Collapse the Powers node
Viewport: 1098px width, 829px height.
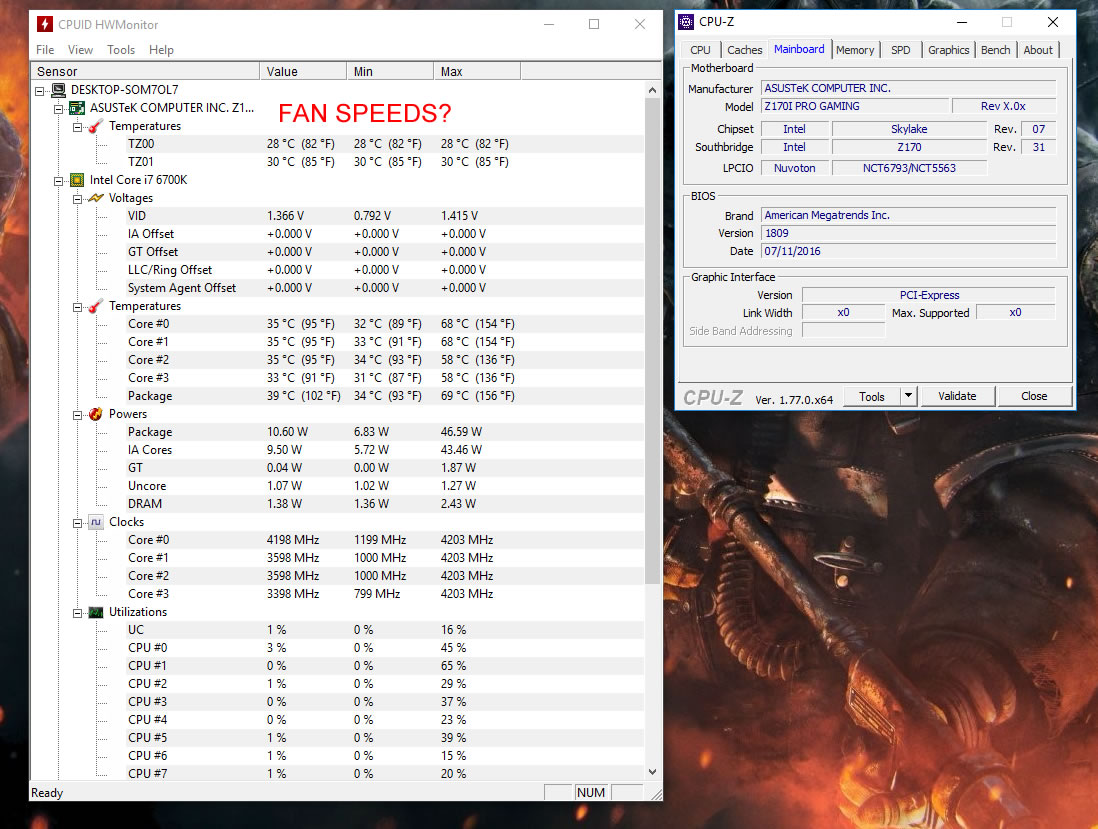pos(78,414)
